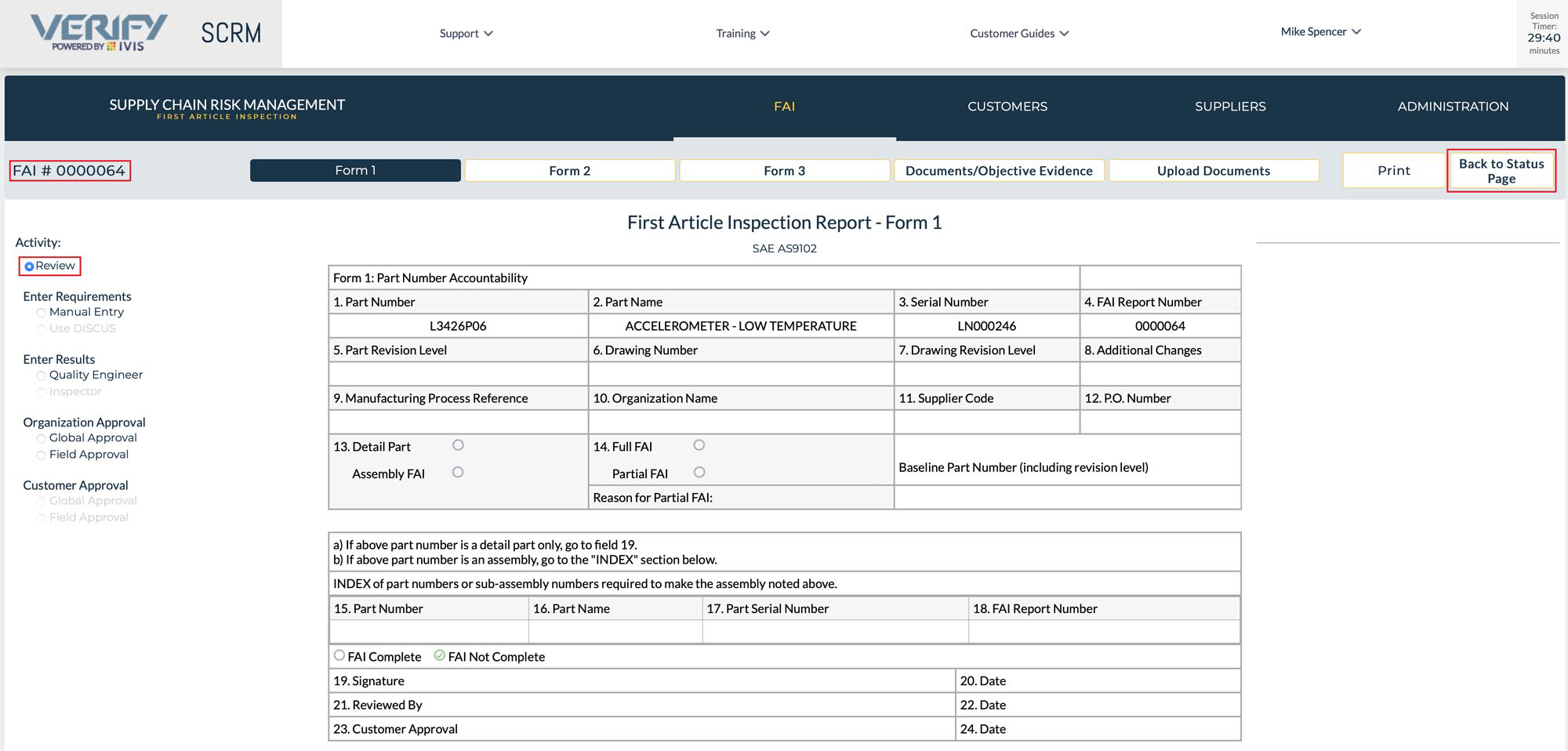Go Back to Status Page
1568x751 pixels.
(x=1501, y=171)
